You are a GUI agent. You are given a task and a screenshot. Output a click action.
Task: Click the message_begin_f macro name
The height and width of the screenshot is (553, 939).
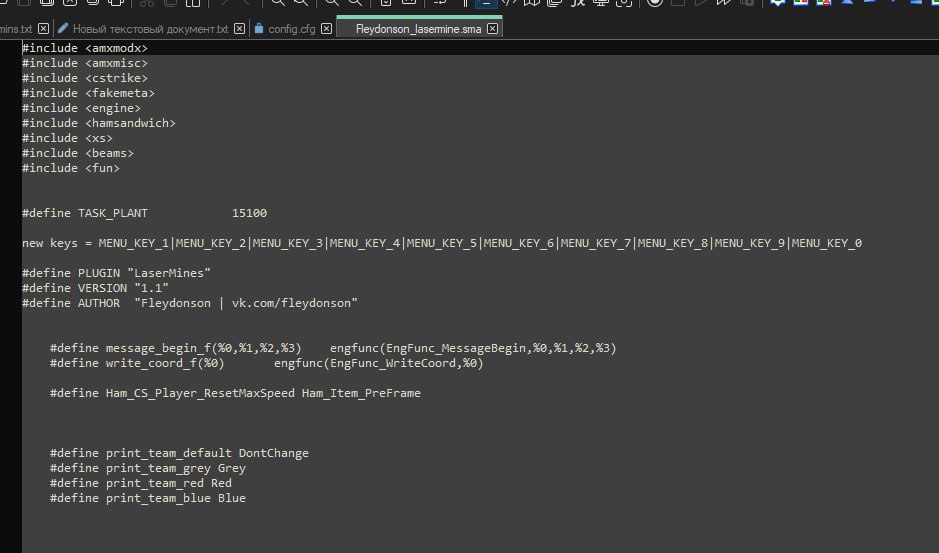158,347
